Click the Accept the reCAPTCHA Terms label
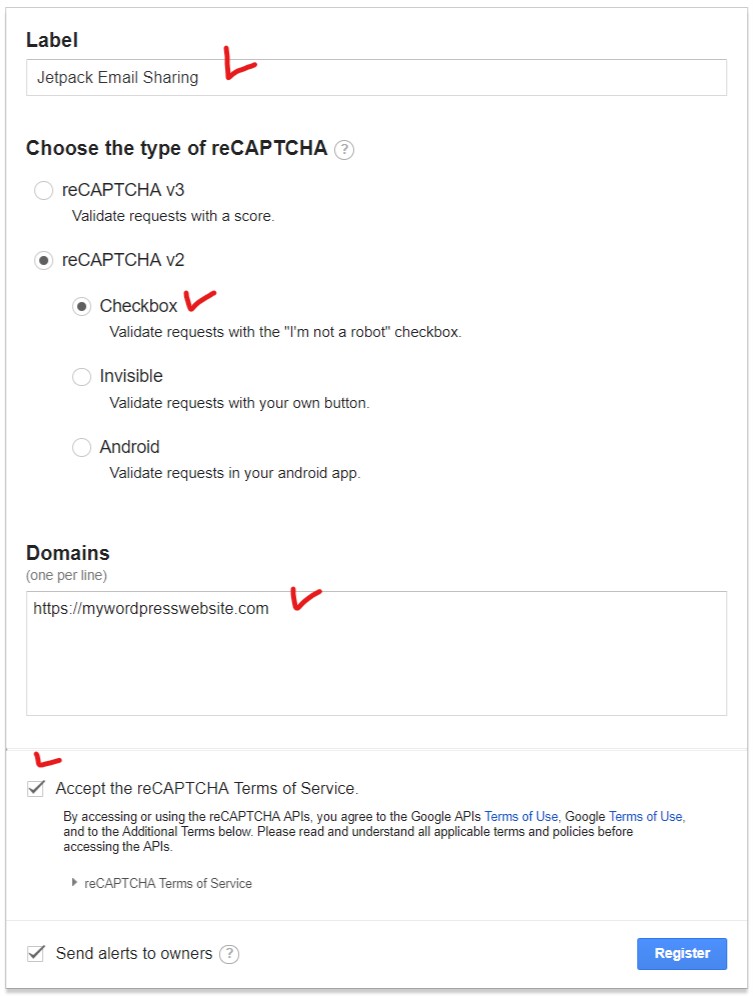Image resolution: width=753 pixels, height=996 pixels. 207,788
